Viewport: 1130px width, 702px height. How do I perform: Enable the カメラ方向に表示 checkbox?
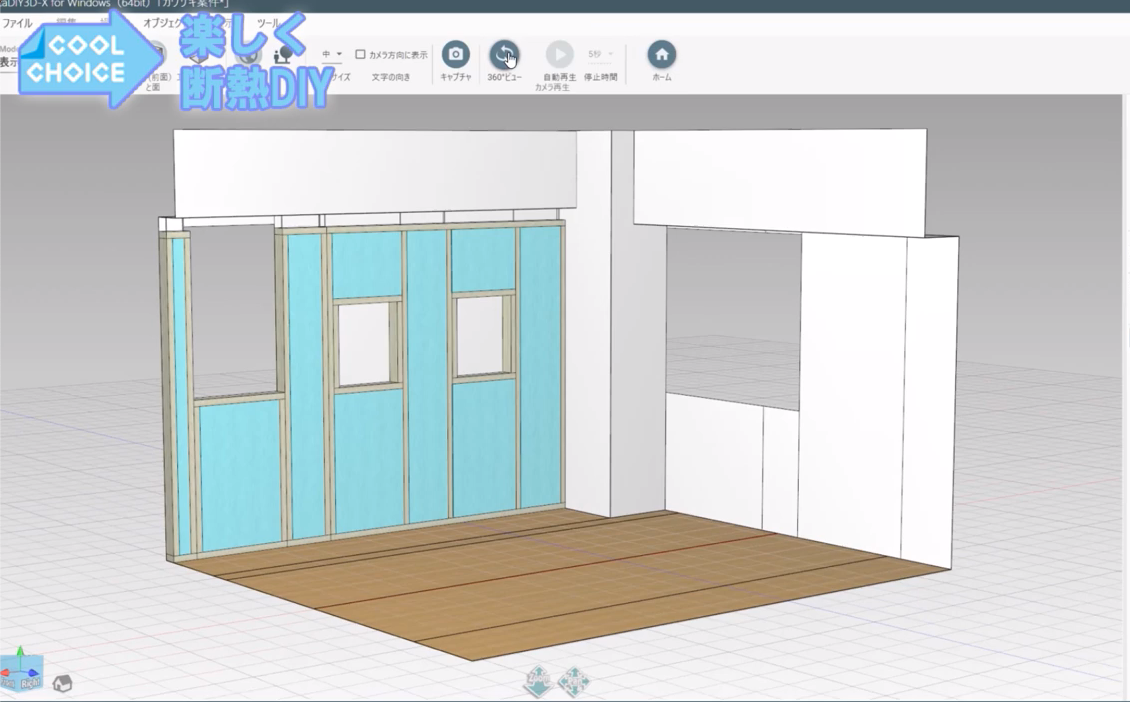358,55
